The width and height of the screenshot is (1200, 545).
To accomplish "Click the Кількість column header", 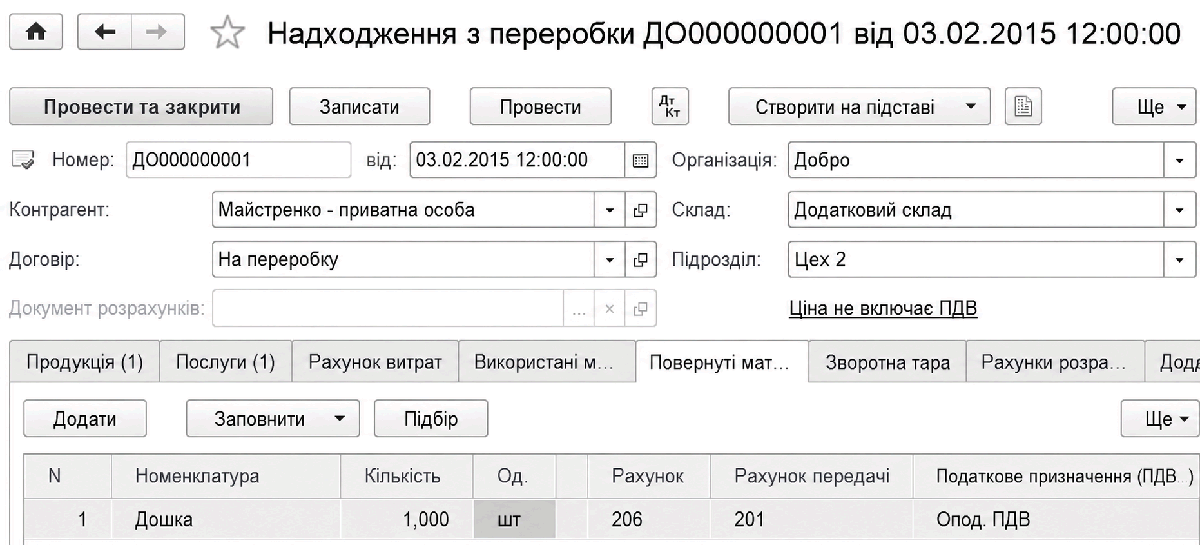I will pos(405,477).
